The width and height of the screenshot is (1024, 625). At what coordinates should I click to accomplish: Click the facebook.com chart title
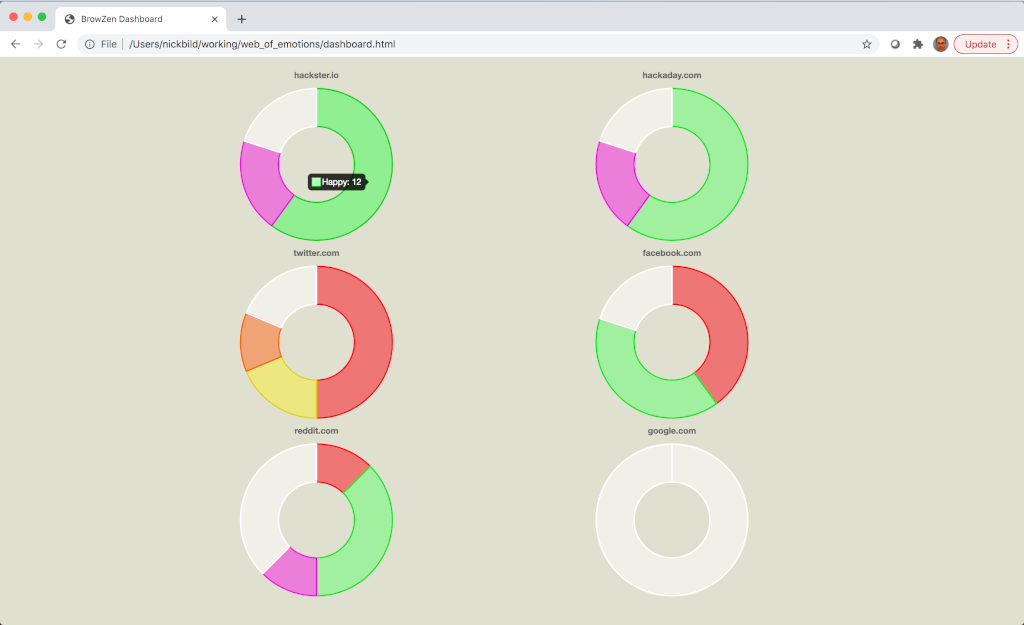671,253
